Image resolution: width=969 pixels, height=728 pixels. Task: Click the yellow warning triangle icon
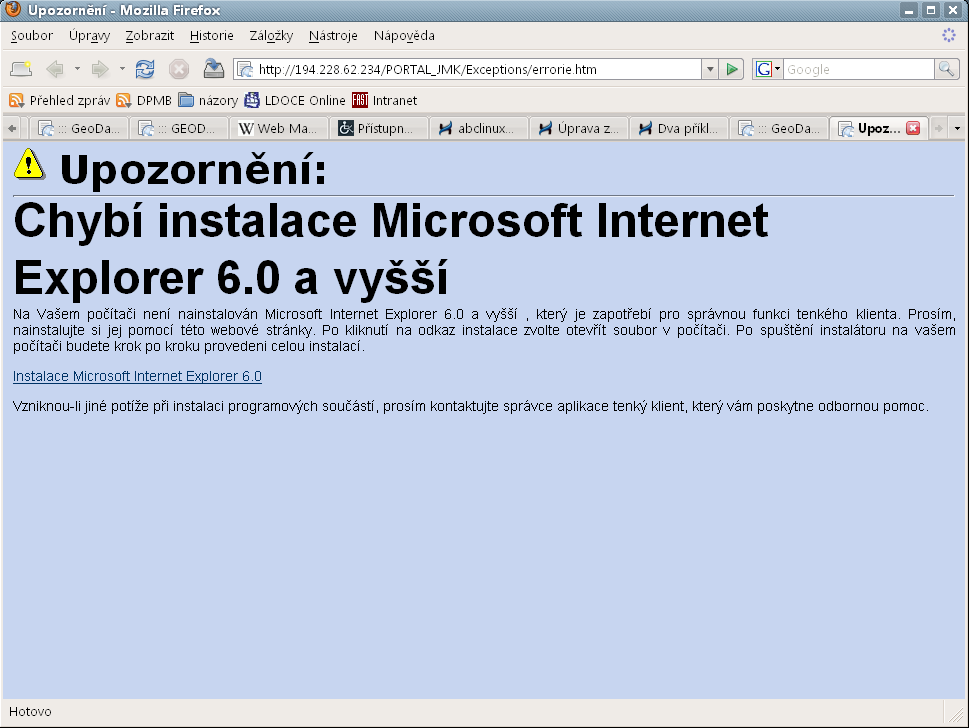(x=30, y=164)
